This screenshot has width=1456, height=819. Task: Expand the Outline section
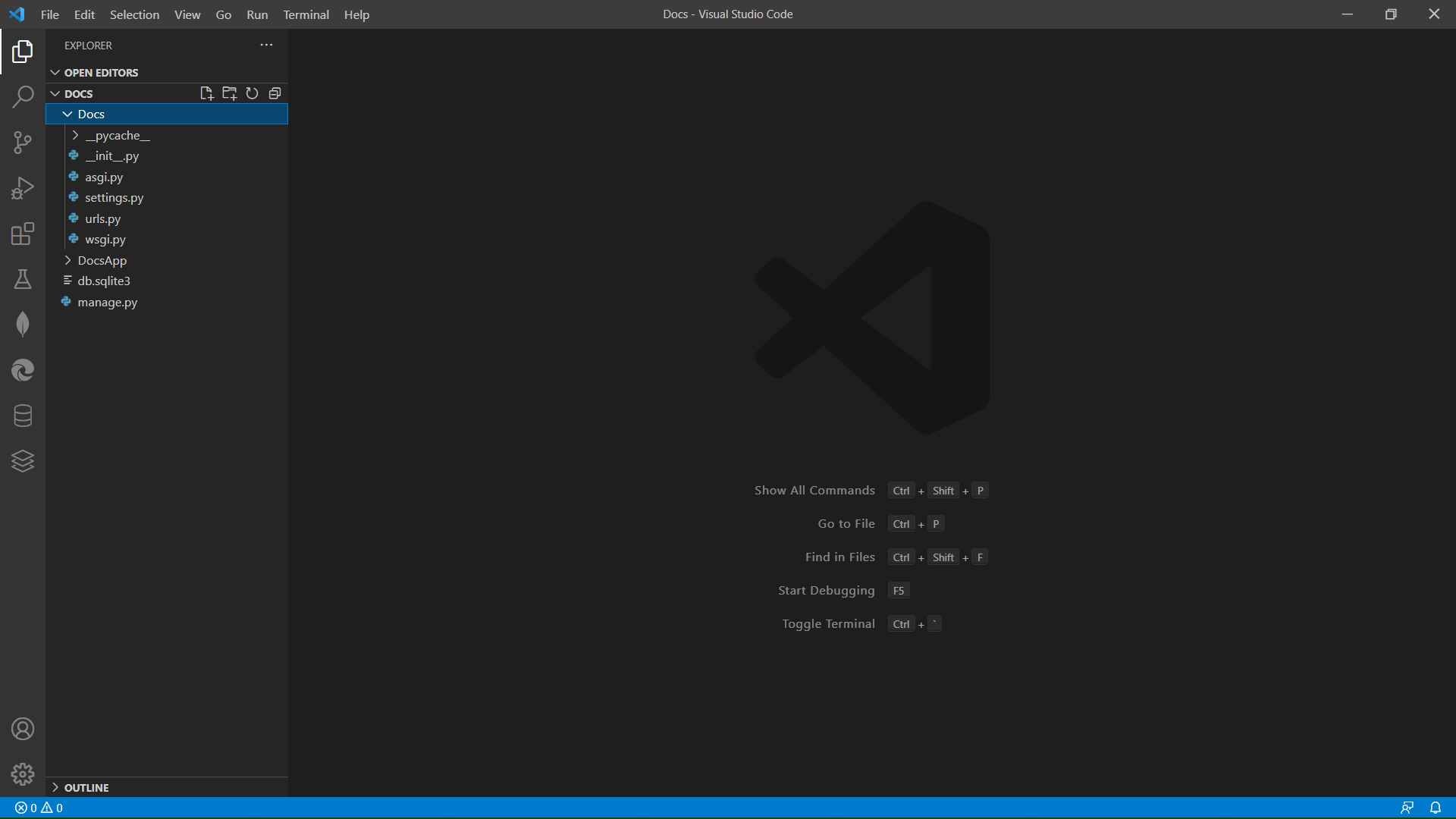[86, 787]
